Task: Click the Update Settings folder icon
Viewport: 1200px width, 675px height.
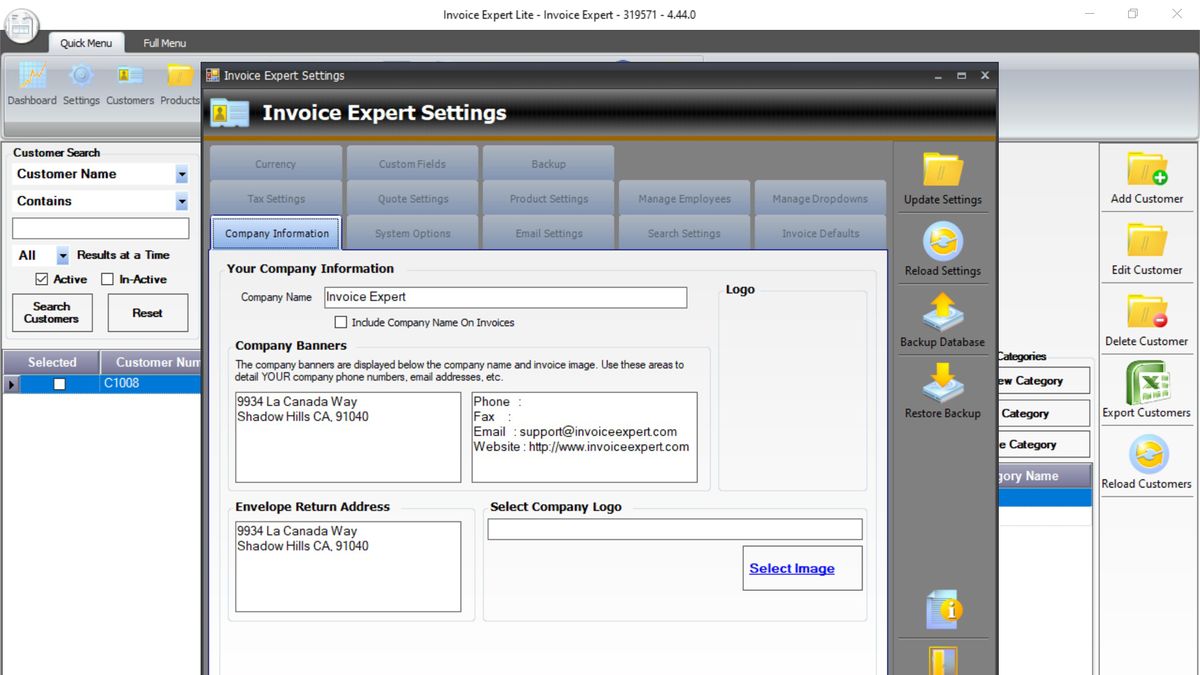Action: click(x=942, y=170)
